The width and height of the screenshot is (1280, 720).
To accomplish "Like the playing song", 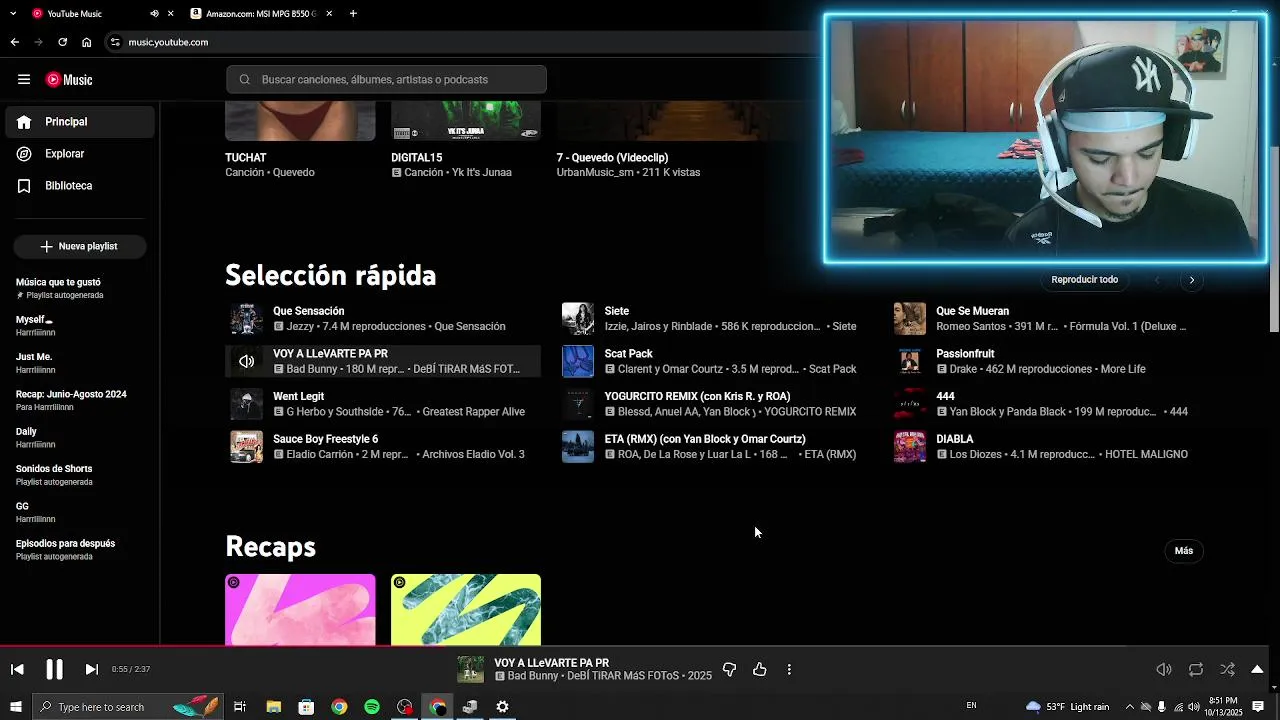I will click(760, 669).
